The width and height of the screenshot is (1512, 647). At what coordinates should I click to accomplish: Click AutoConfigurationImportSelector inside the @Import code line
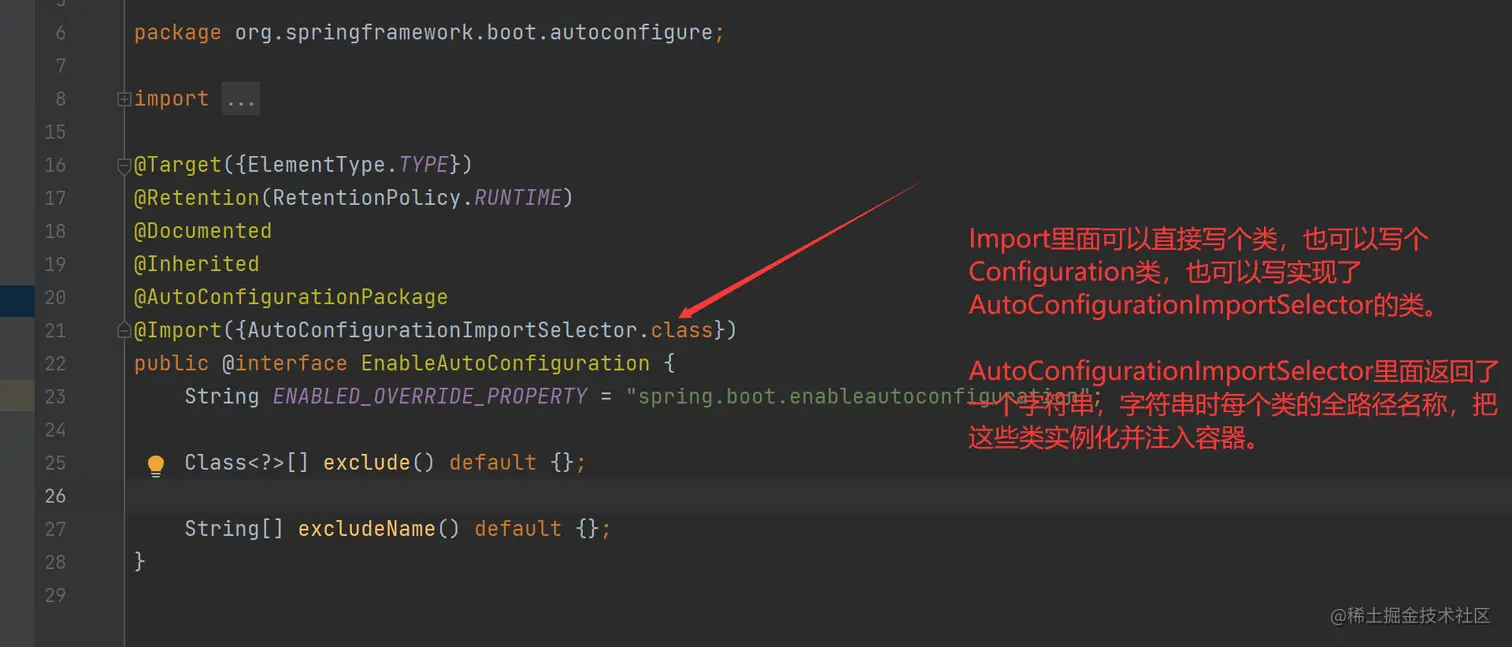point(443,330)
